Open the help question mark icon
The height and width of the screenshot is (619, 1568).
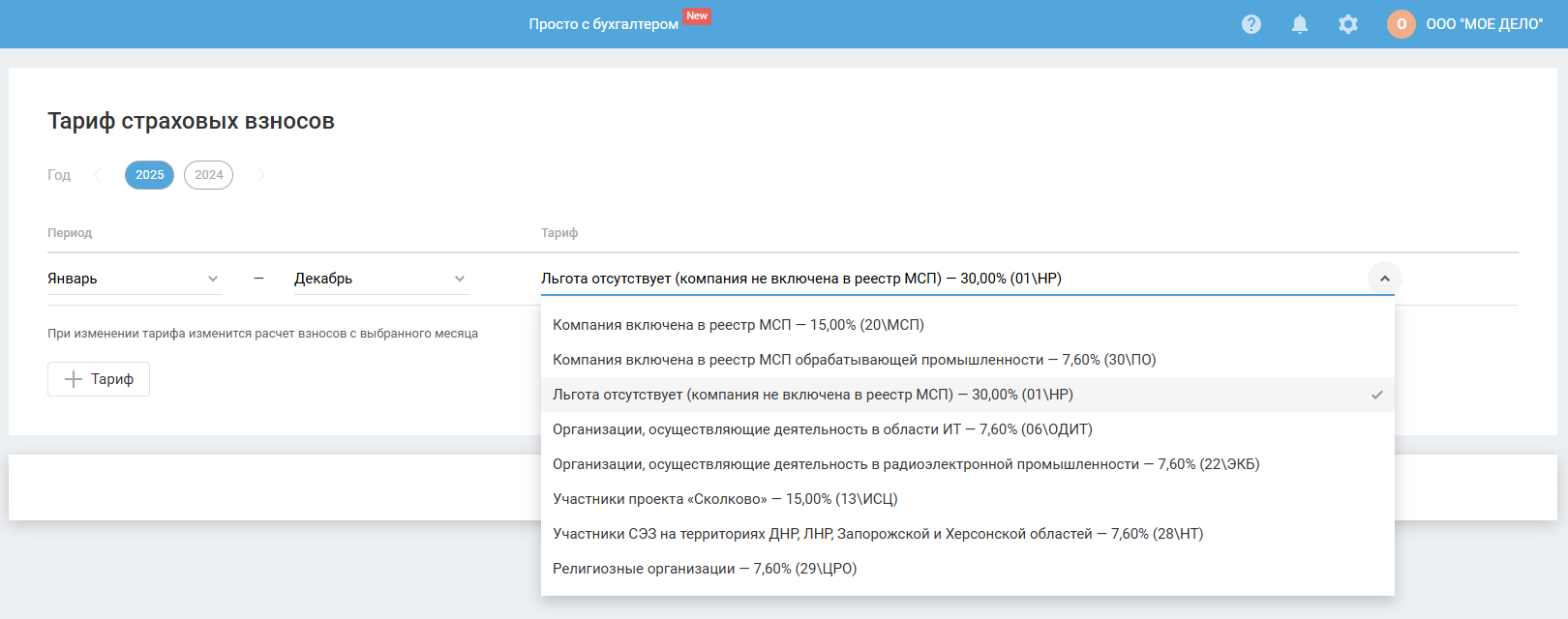pyautogui.click(x=1251, y=24)
